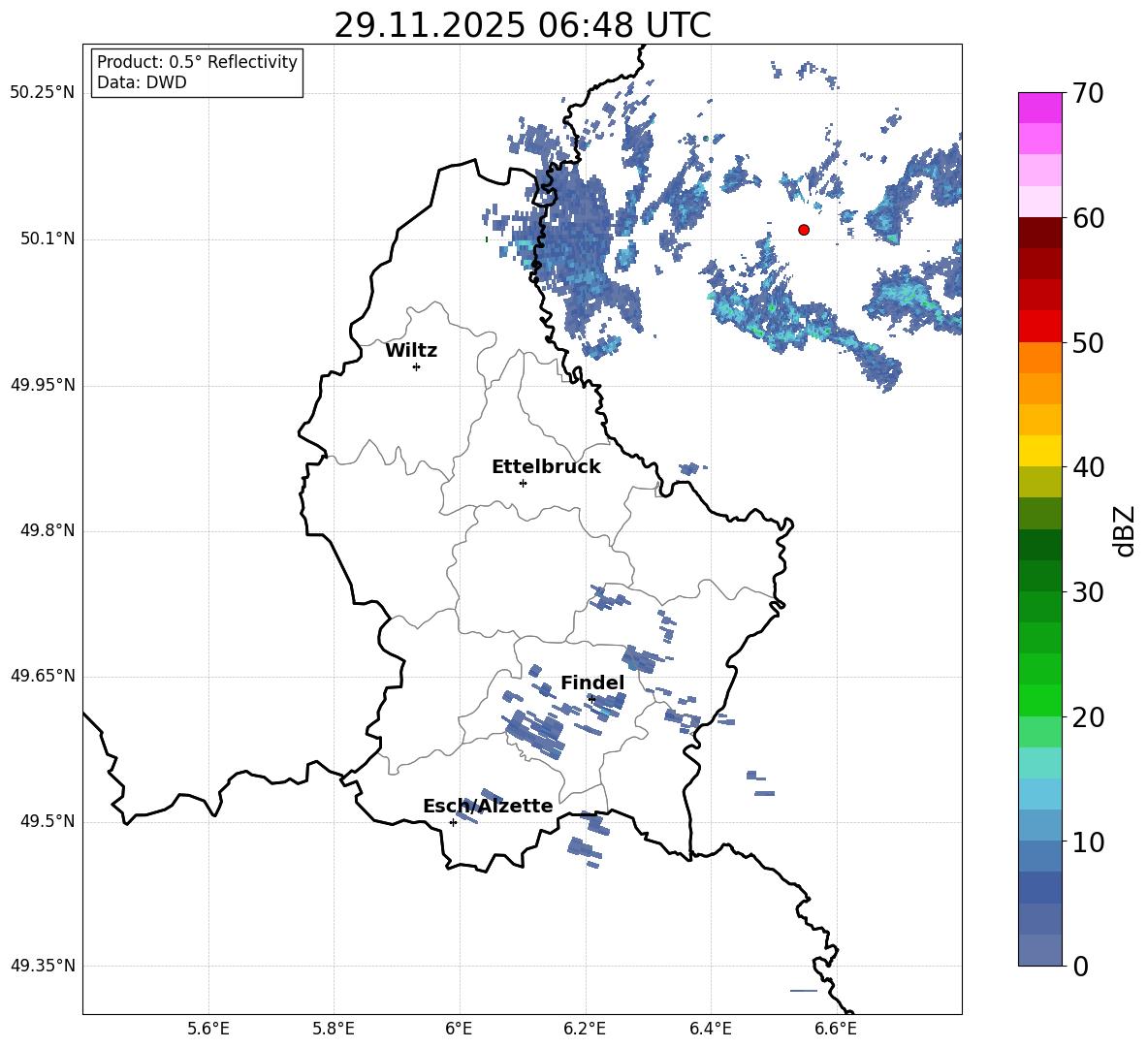This screenshot has height=1048, width=1148.
Task: Click the bright red 50 dBZ colorbar segment
Action: [x=1040, y=327]
